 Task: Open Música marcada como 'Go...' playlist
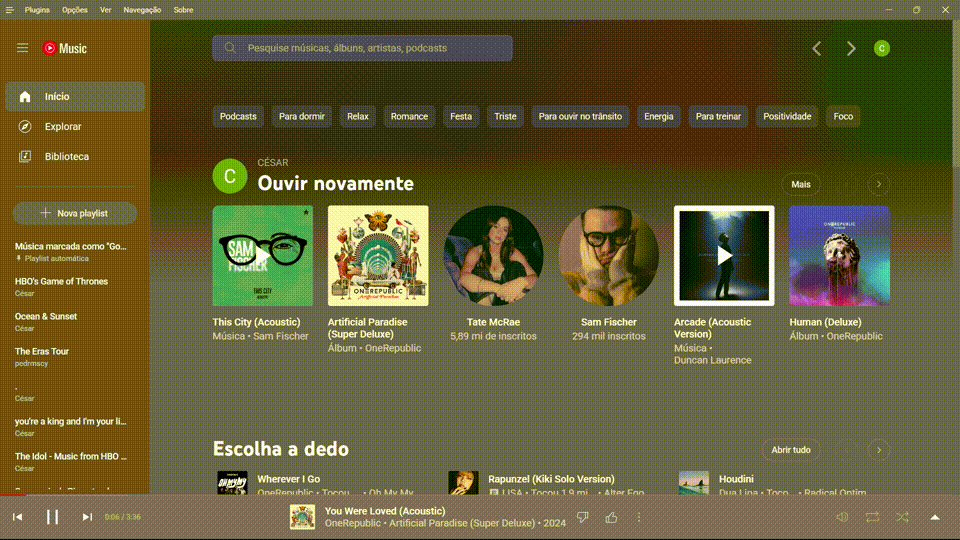[x=75, y=252]
